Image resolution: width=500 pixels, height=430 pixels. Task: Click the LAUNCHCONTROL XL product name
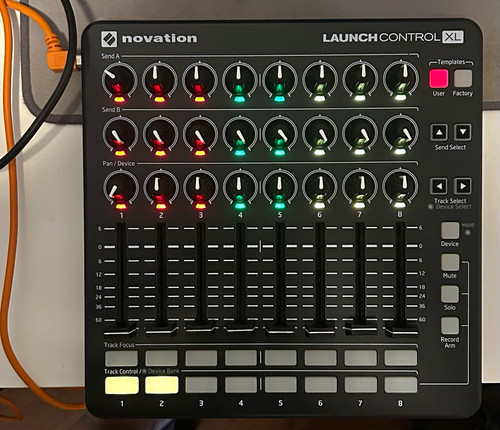tap(393, 37)
